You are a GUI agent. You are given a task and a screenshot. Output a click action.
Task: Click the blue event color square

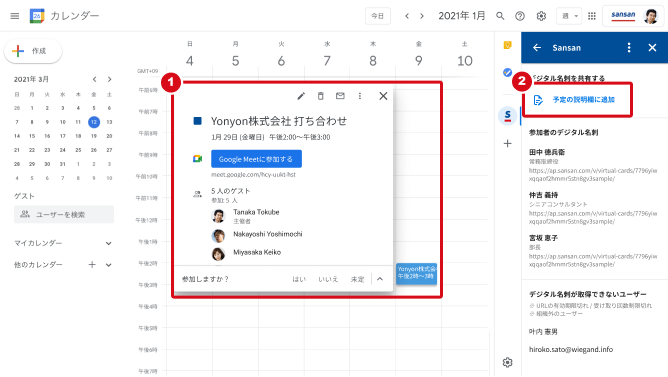pyautogui.click(x=197, y=121)
